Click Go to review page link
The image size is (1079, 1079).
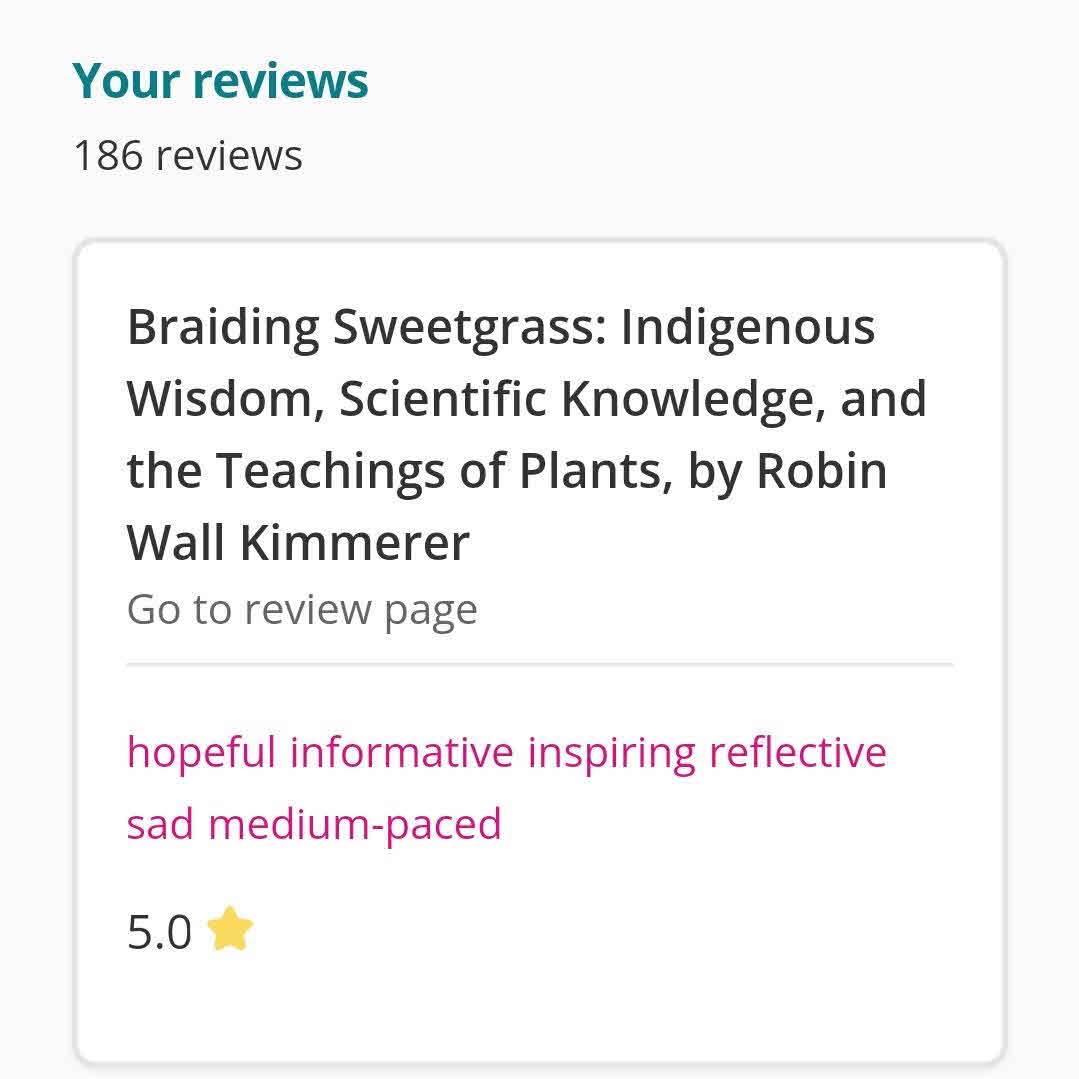[x=301, y=609]
